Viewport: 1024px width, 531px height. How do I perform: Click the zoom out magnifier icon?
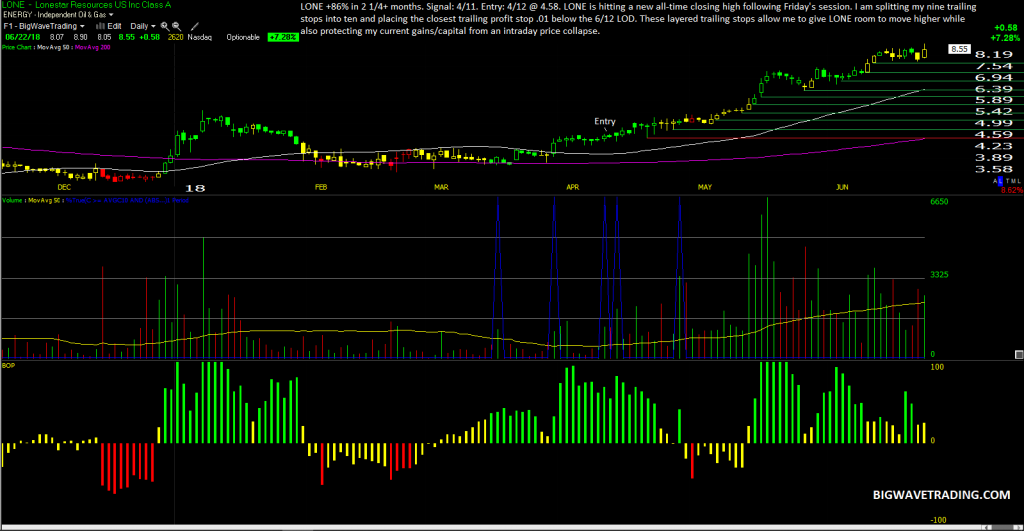point(176,27)
